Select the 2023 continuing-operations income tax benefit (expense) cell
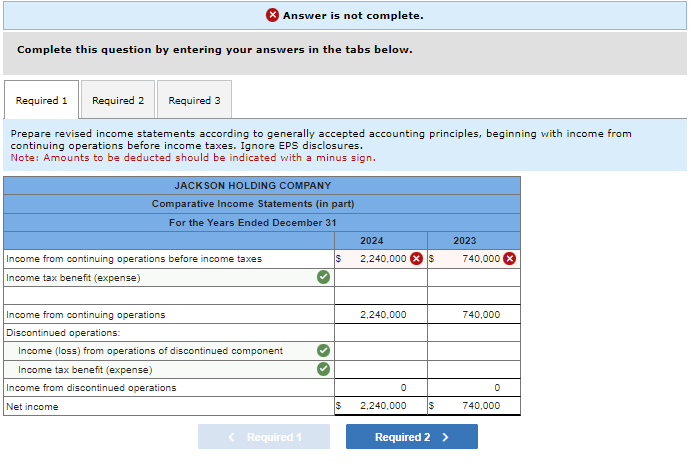Viewport: 697px width, 467px height. point(474,278)
